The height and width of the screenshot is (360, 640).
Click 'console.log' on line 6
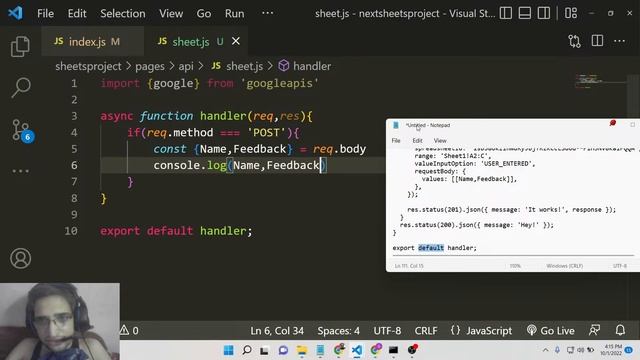click(x=190, y=165)
